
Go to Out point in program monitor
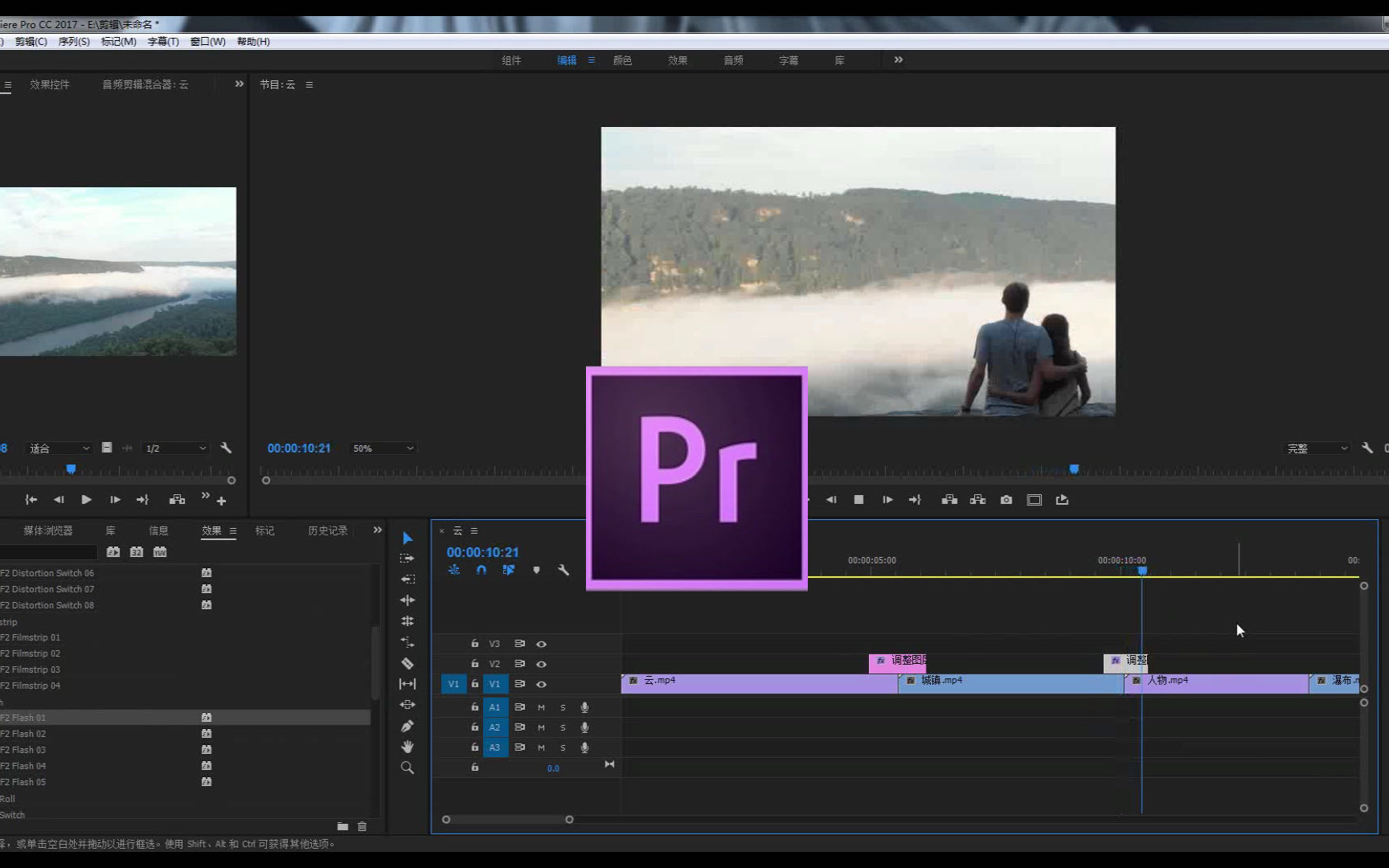click(915, 500)
